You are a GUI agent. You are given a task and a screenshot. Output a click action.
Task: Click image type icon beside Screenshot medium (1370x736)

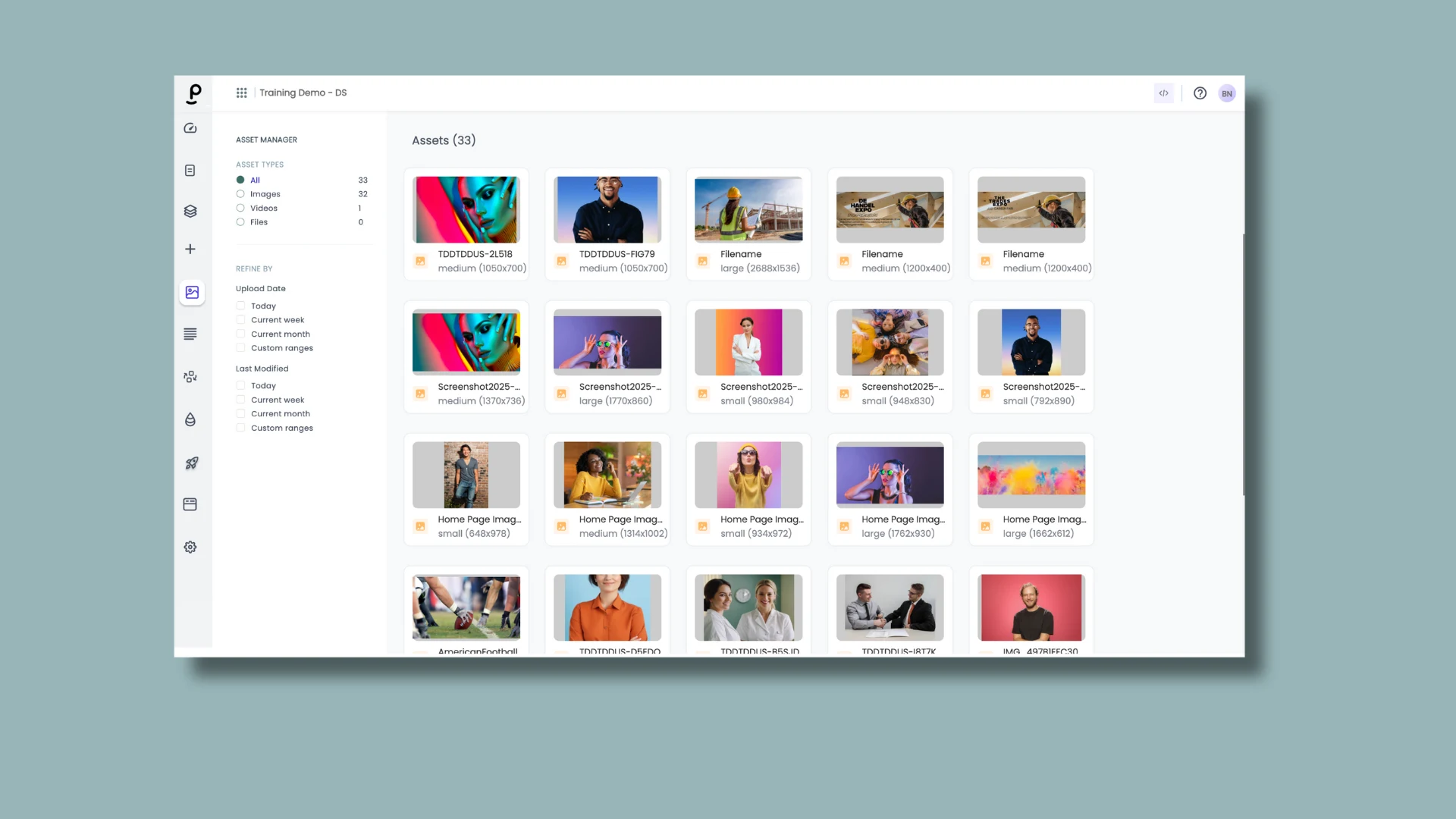point(420,394)
